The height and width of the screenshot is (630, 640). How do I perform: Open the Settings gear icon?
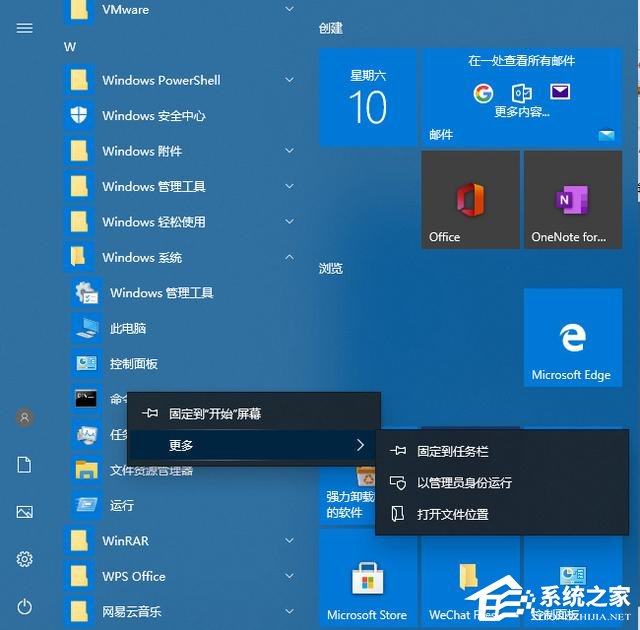click(x=25, y=559)
